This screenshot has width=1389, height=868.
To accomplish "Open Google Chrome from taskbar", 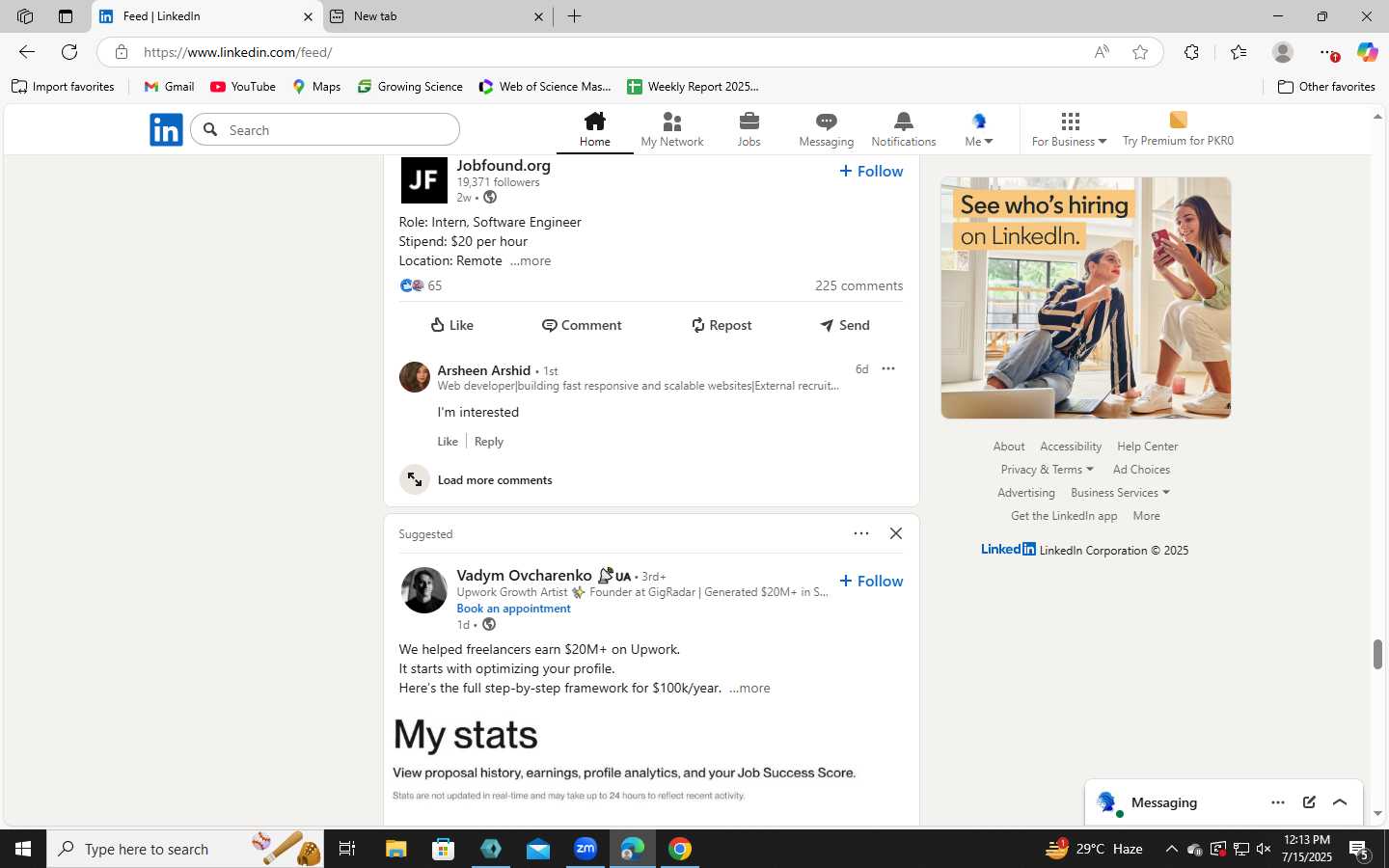I will (x=680, y=849).
